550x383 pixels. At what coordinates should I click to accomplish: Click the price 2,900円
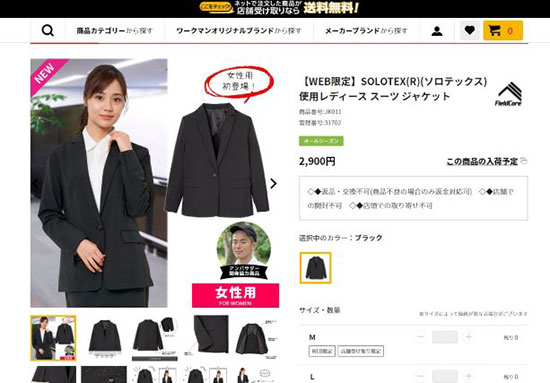pos(317,161)
